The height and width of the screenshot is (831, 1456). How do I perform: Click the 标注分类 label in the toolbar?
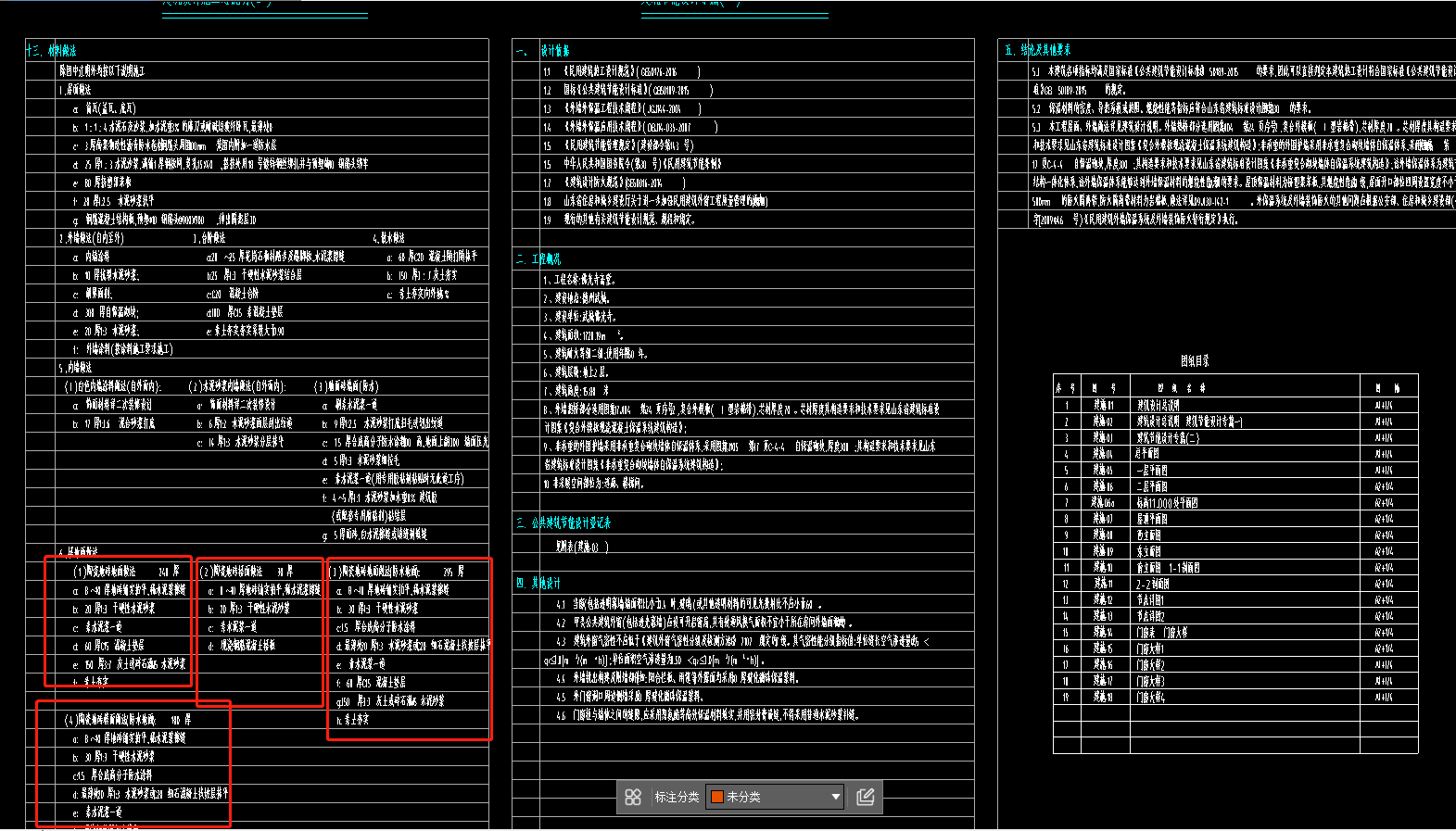(677, 797)
